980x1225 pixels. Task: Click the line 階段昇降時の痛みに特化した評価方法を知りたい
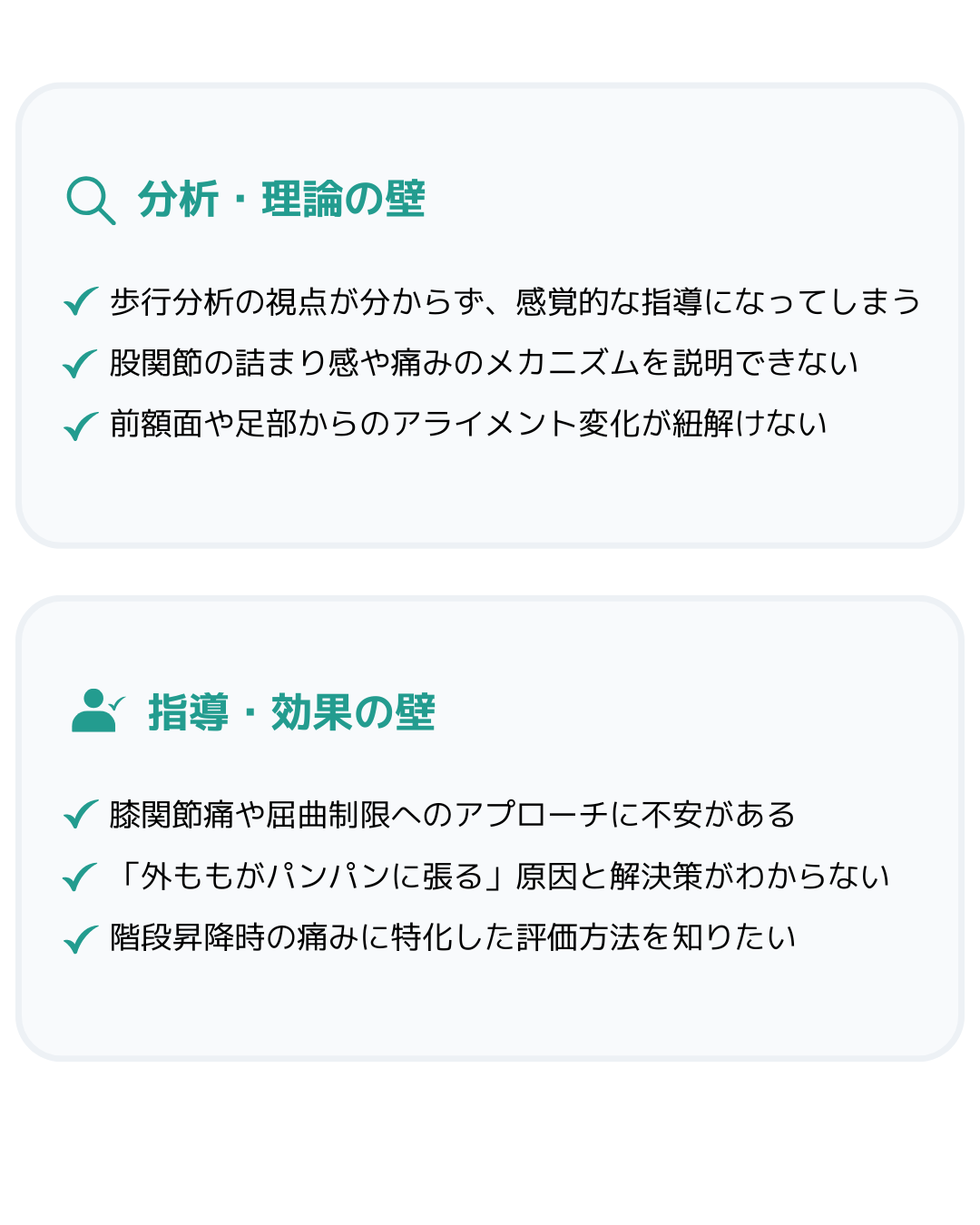[x=453, y=937]
